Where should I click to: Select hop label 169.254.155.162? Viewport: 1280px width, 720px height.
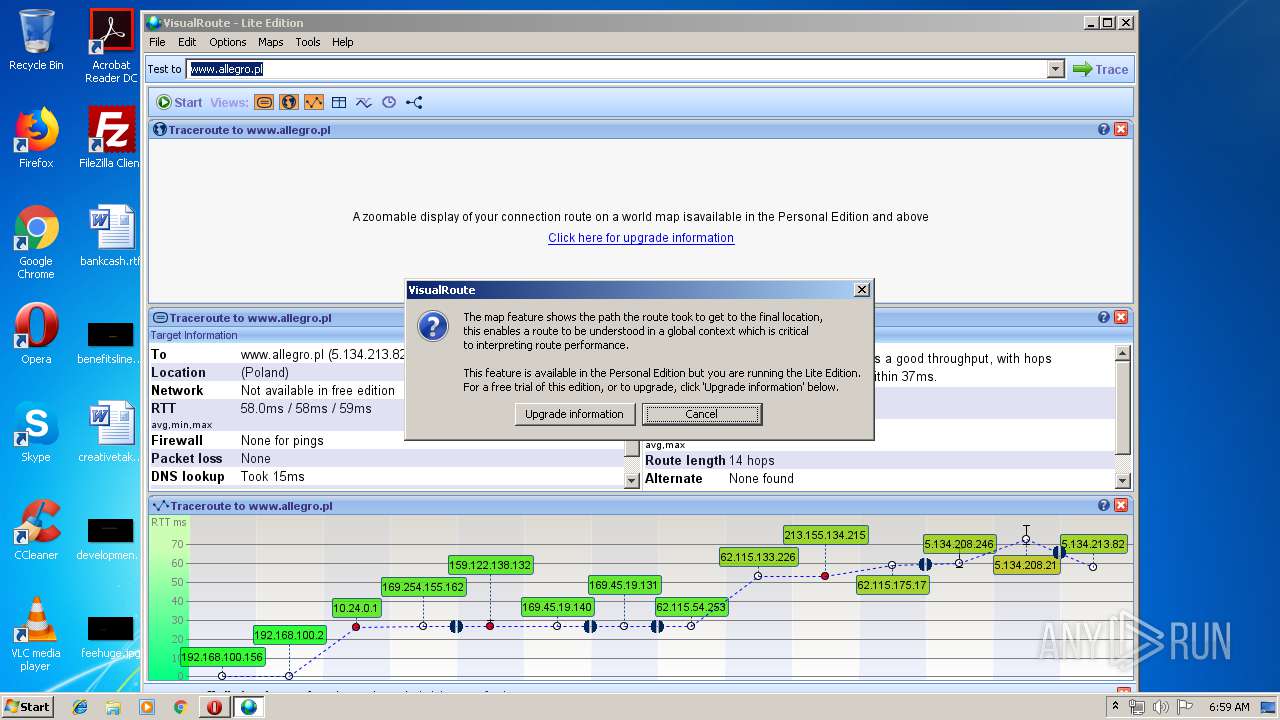(423, 587)
